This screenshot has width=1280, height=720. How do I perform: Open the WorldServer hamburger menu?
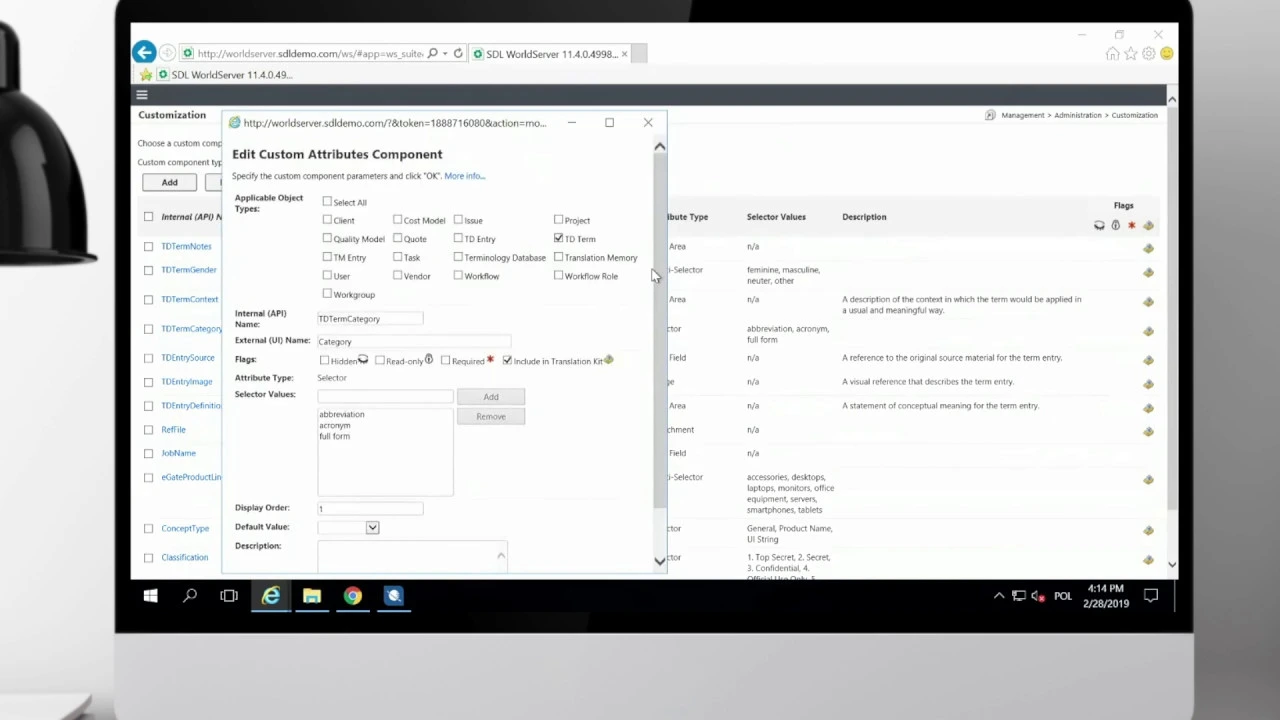click(142, 95)
